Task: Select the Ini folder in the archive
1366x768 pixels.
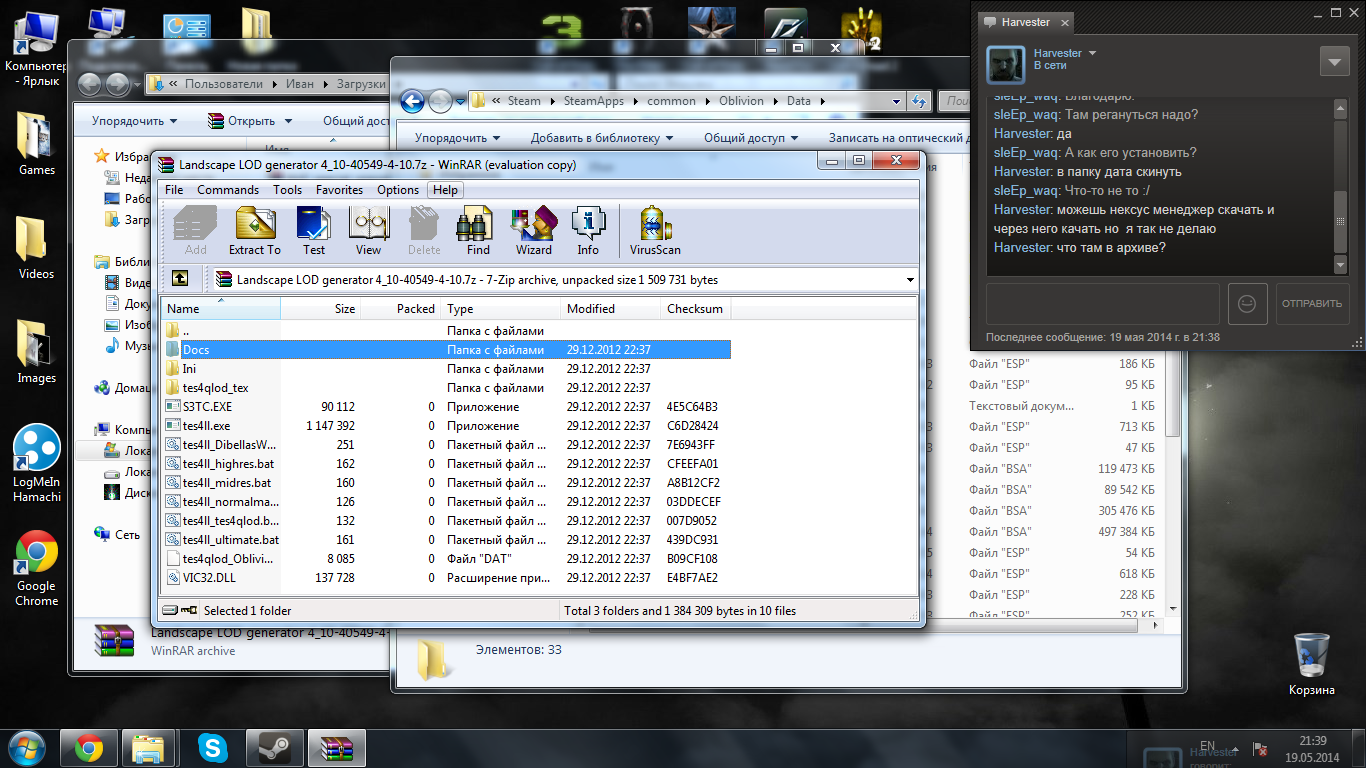Action: point(446,369)
